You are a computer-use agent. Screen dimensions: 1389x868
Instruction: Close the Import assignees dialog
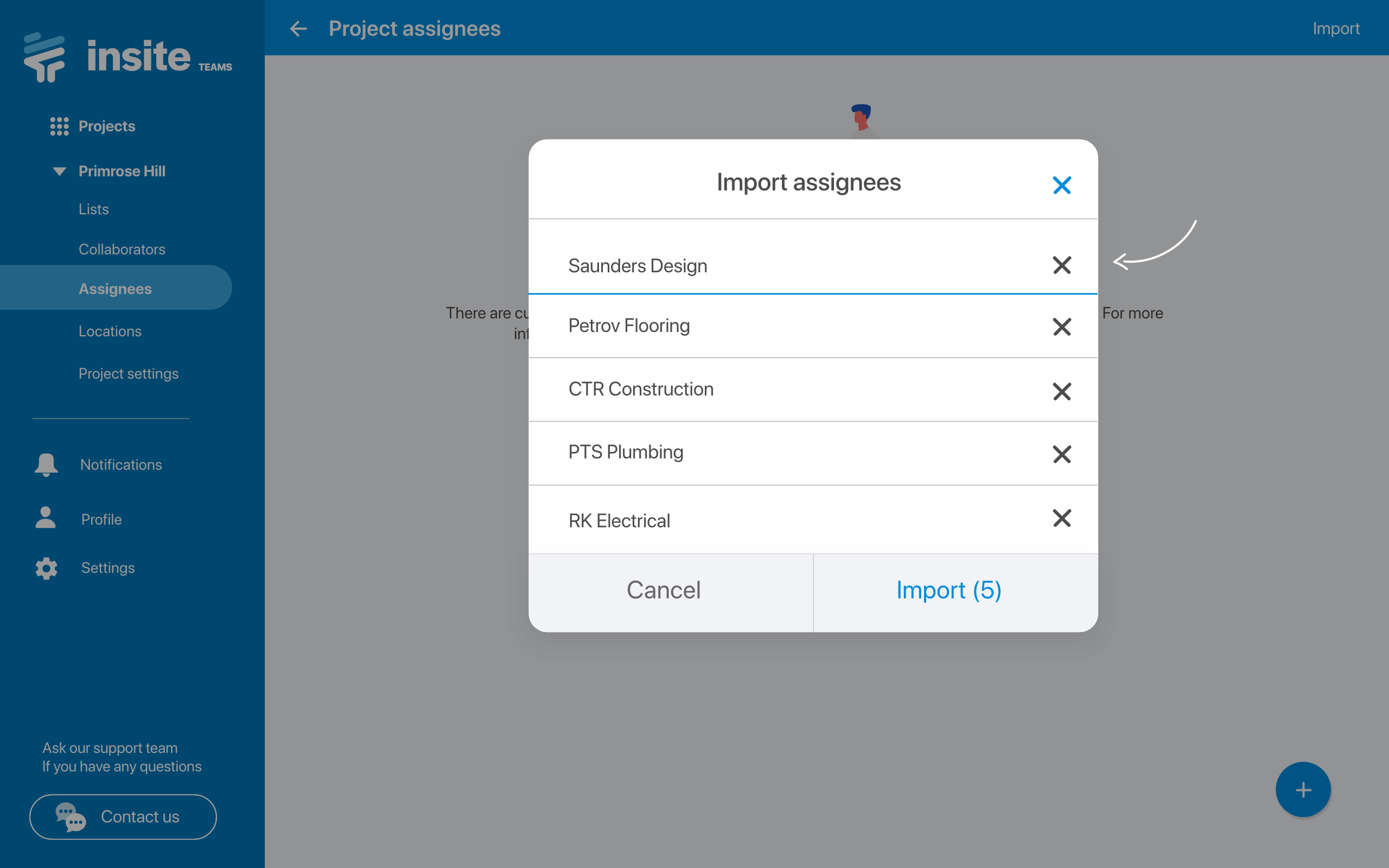(x=1061, y=185)
